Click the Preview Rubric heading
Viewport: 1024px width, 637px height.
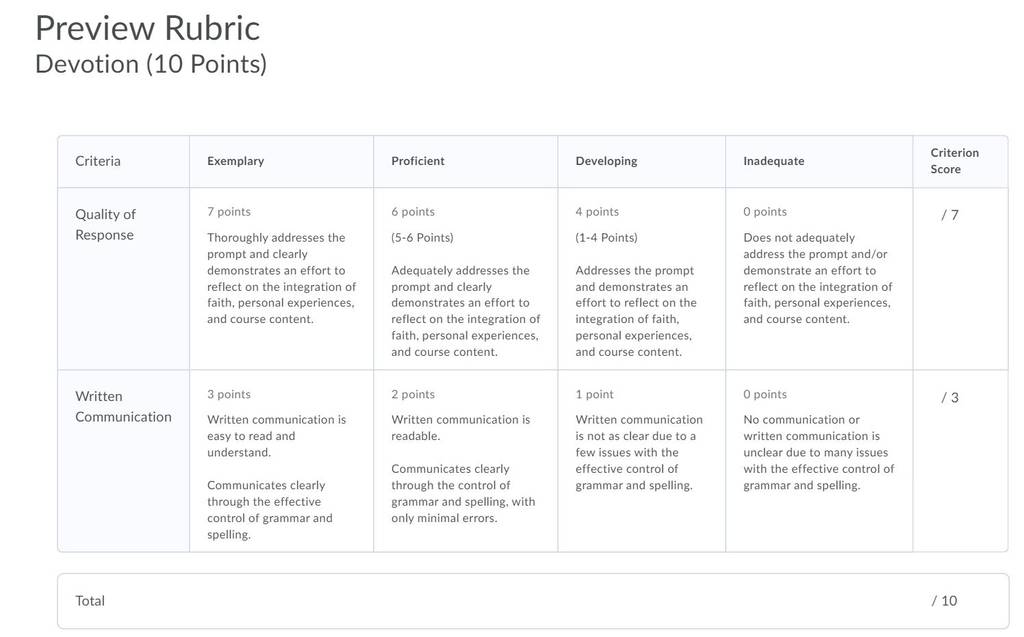coord(148,28)
